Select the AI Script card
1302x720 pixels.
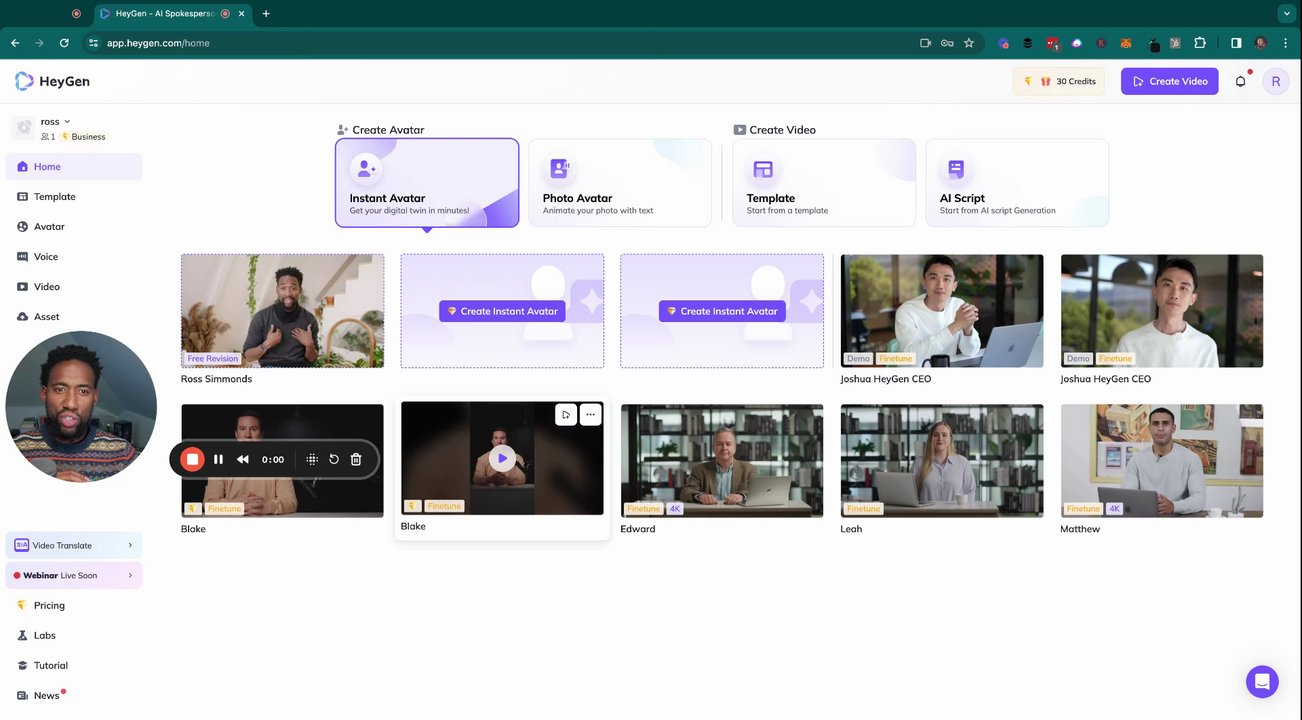click(x=1017, y=183)
